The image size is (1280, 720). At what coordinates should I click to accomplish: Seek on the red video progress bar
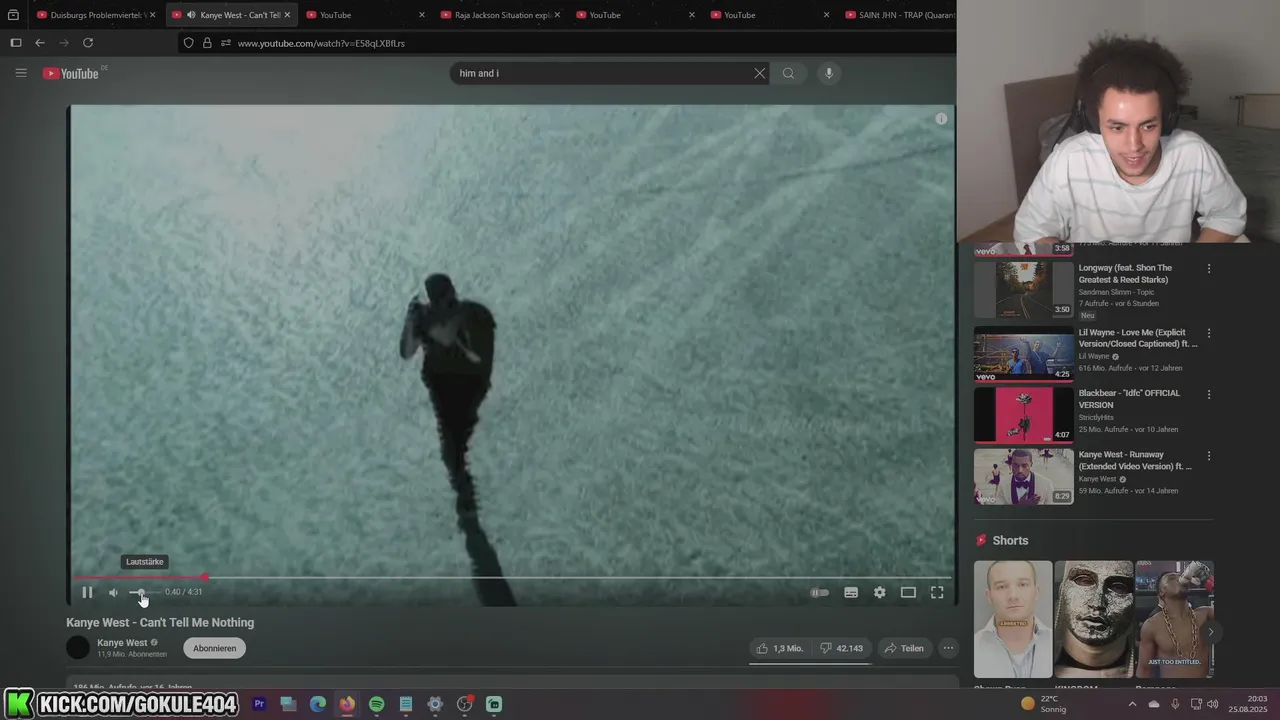(512, 577)
